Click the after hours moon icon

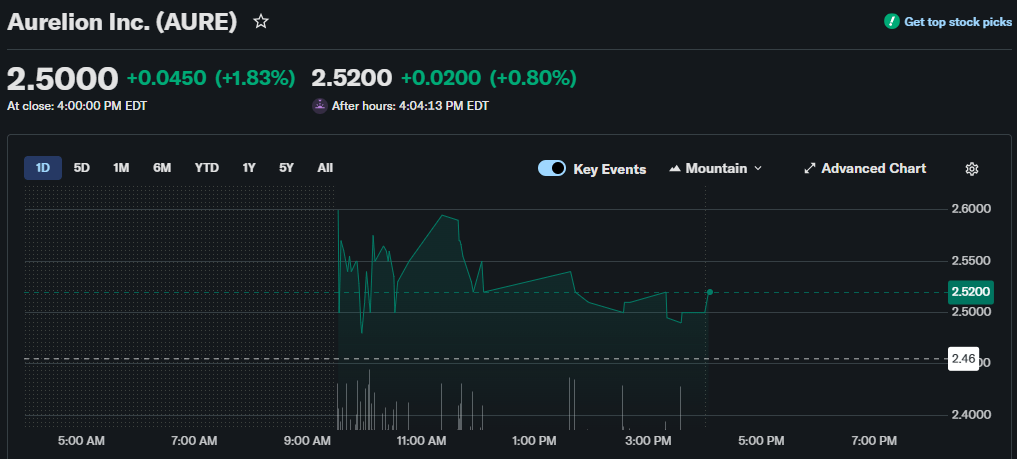(x=320, y=106)
